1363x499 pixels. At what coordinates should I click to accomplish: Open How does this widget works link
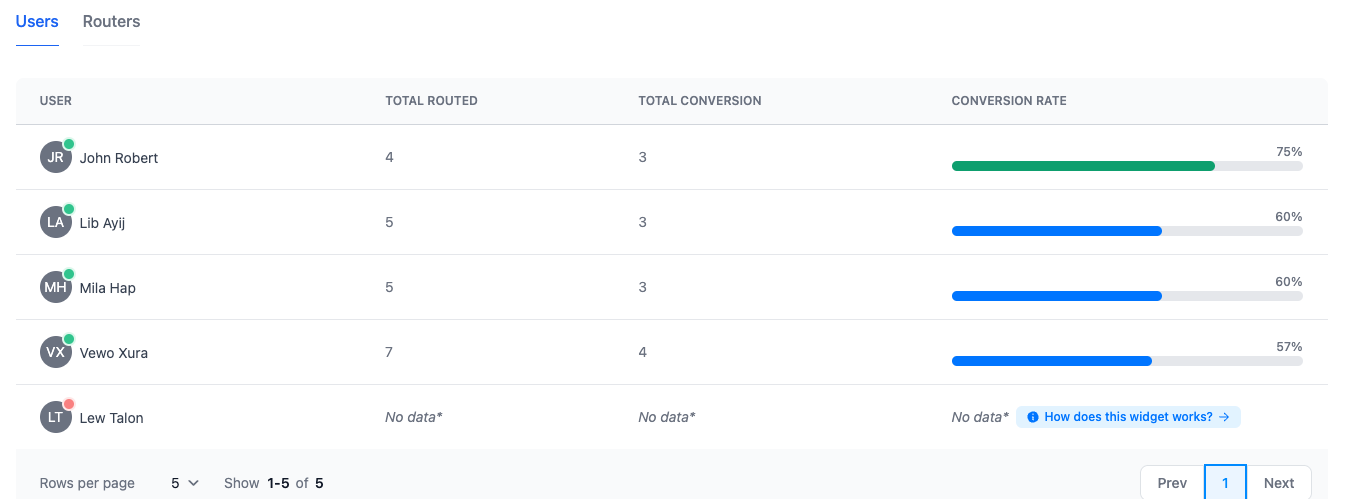pyautogui.click(x=1128, y=417)
